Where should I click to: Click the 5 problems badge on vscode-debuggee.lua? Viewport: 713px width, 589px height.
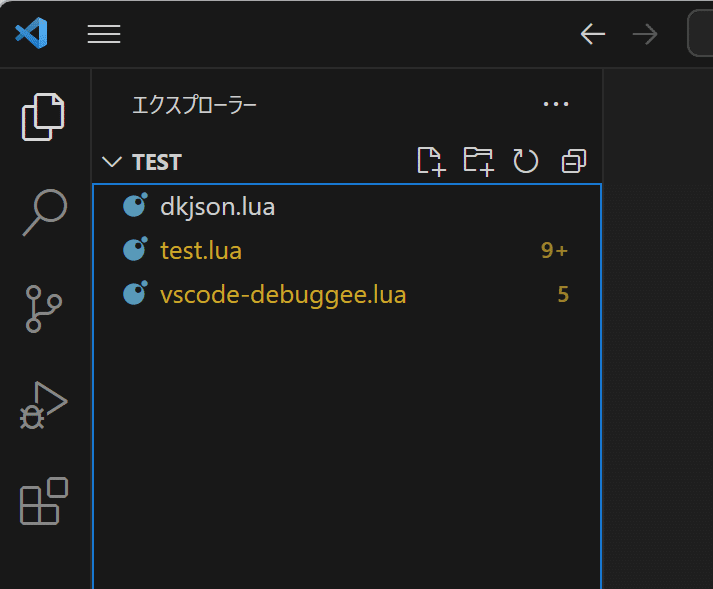(x=563, y=294)
